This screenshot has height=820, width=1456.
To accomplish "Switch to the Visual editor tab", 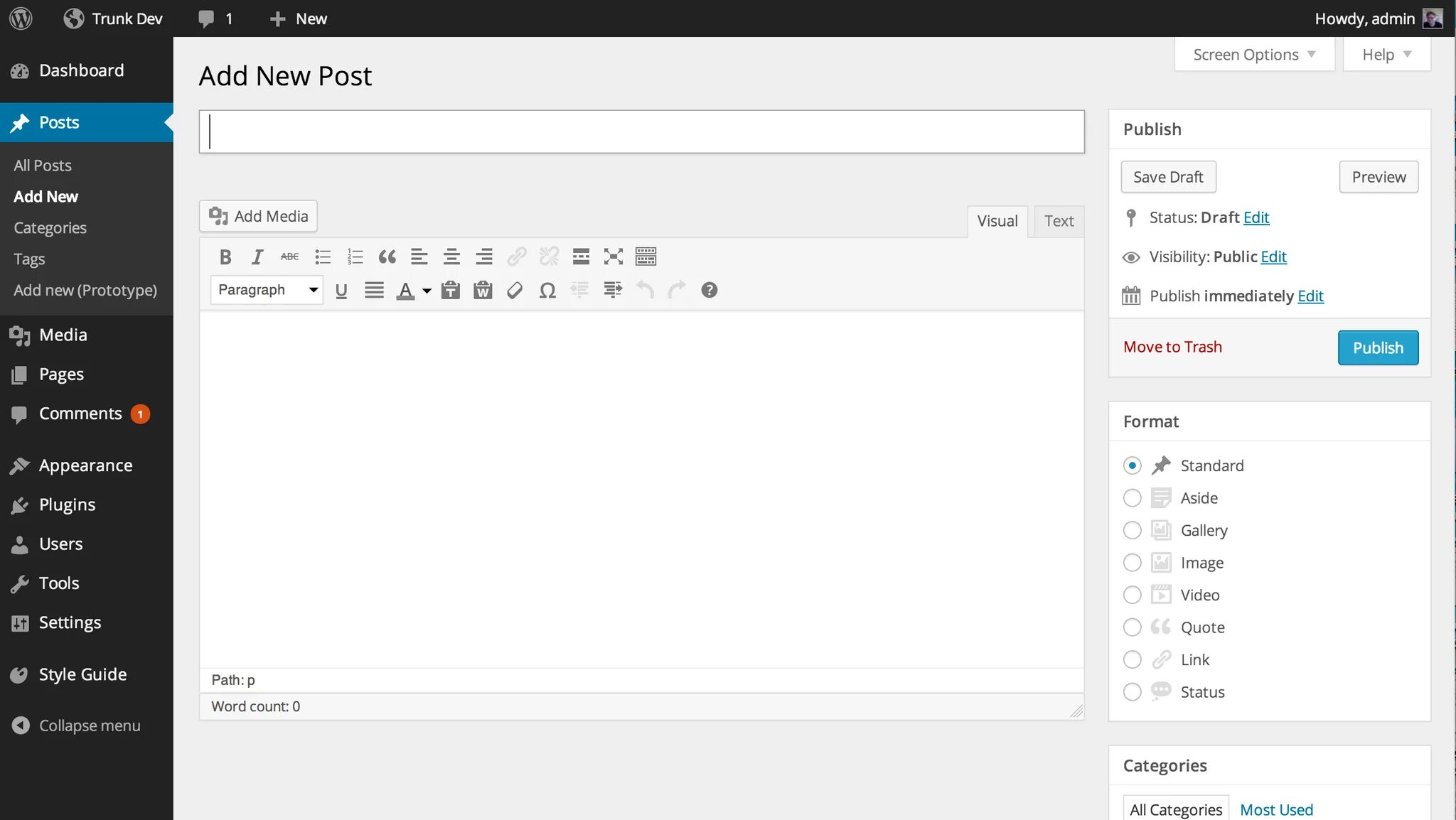I will click(997, 221).
